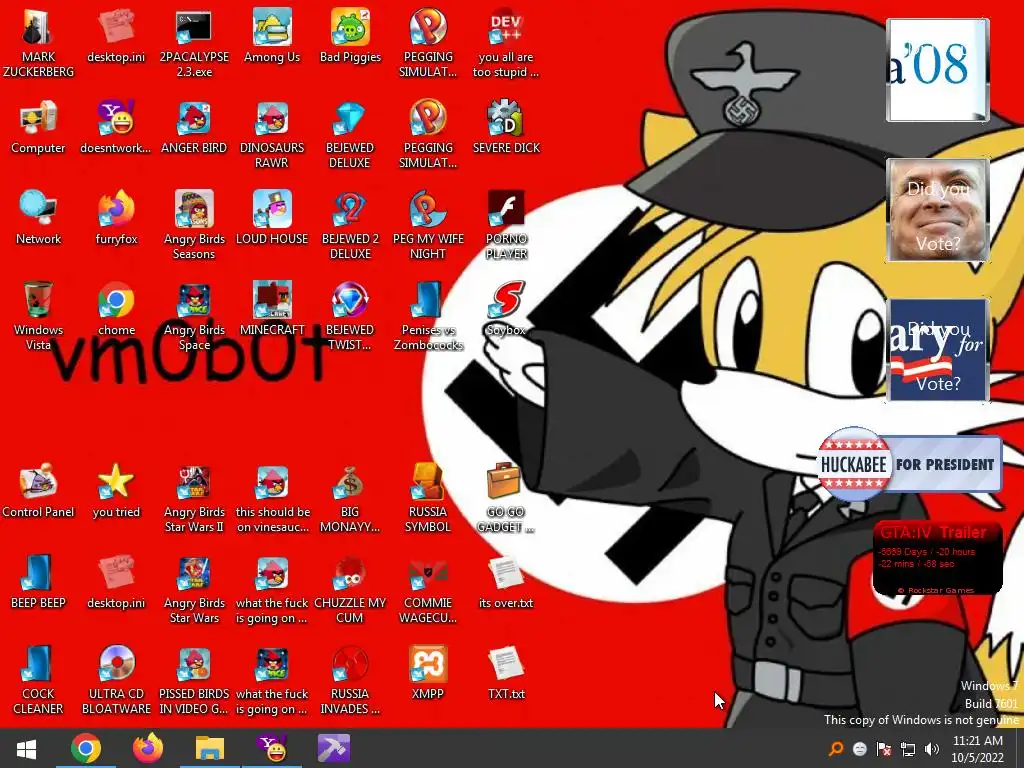Show the 11:21 AM clock calendar
Viewport: 1024px width, 768px height.
coord(978,749)
